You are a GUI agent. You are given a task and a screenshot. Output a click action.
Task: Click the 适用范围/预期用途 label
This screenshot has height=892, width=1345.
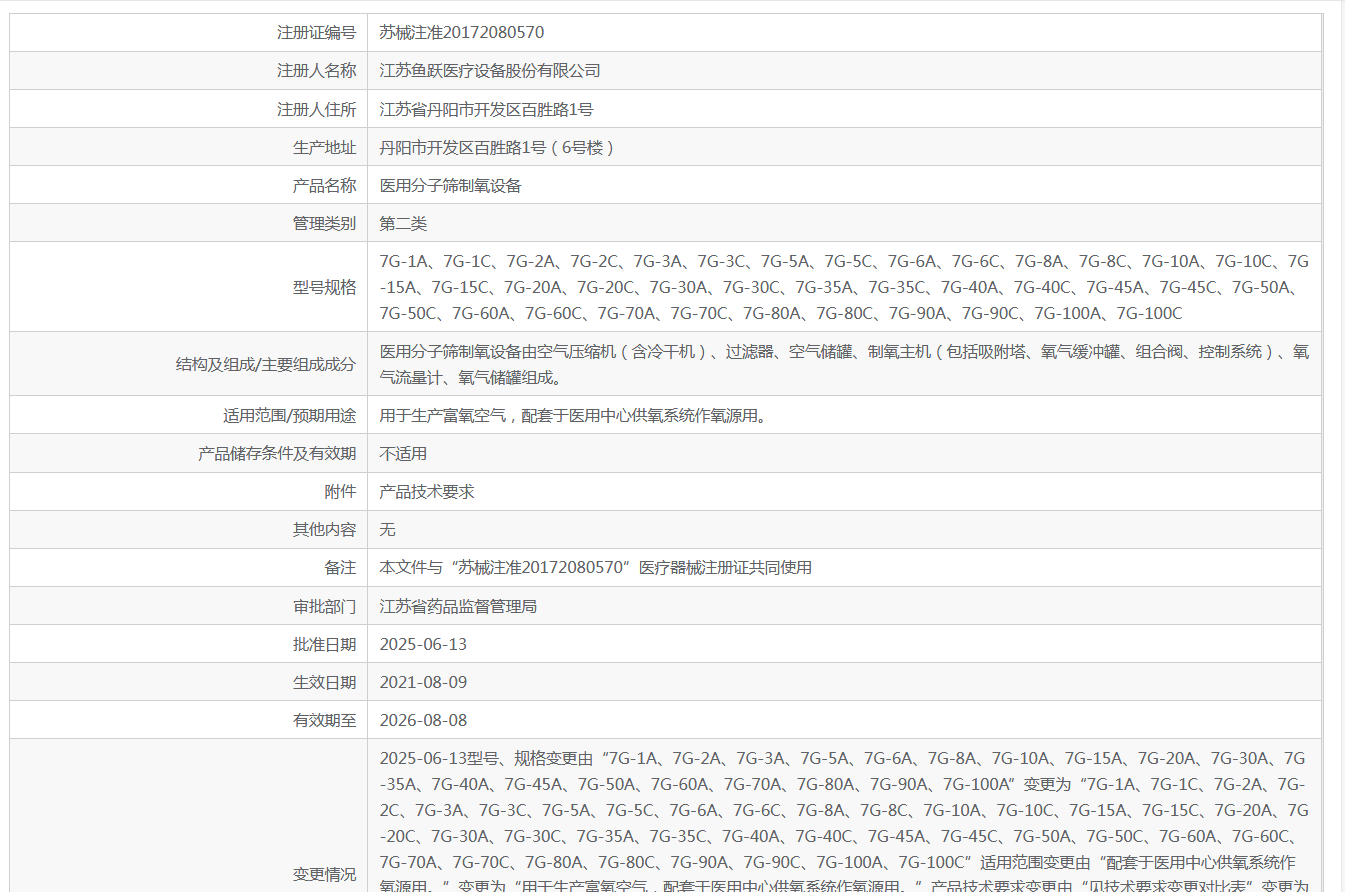click(x=289, y=415)
